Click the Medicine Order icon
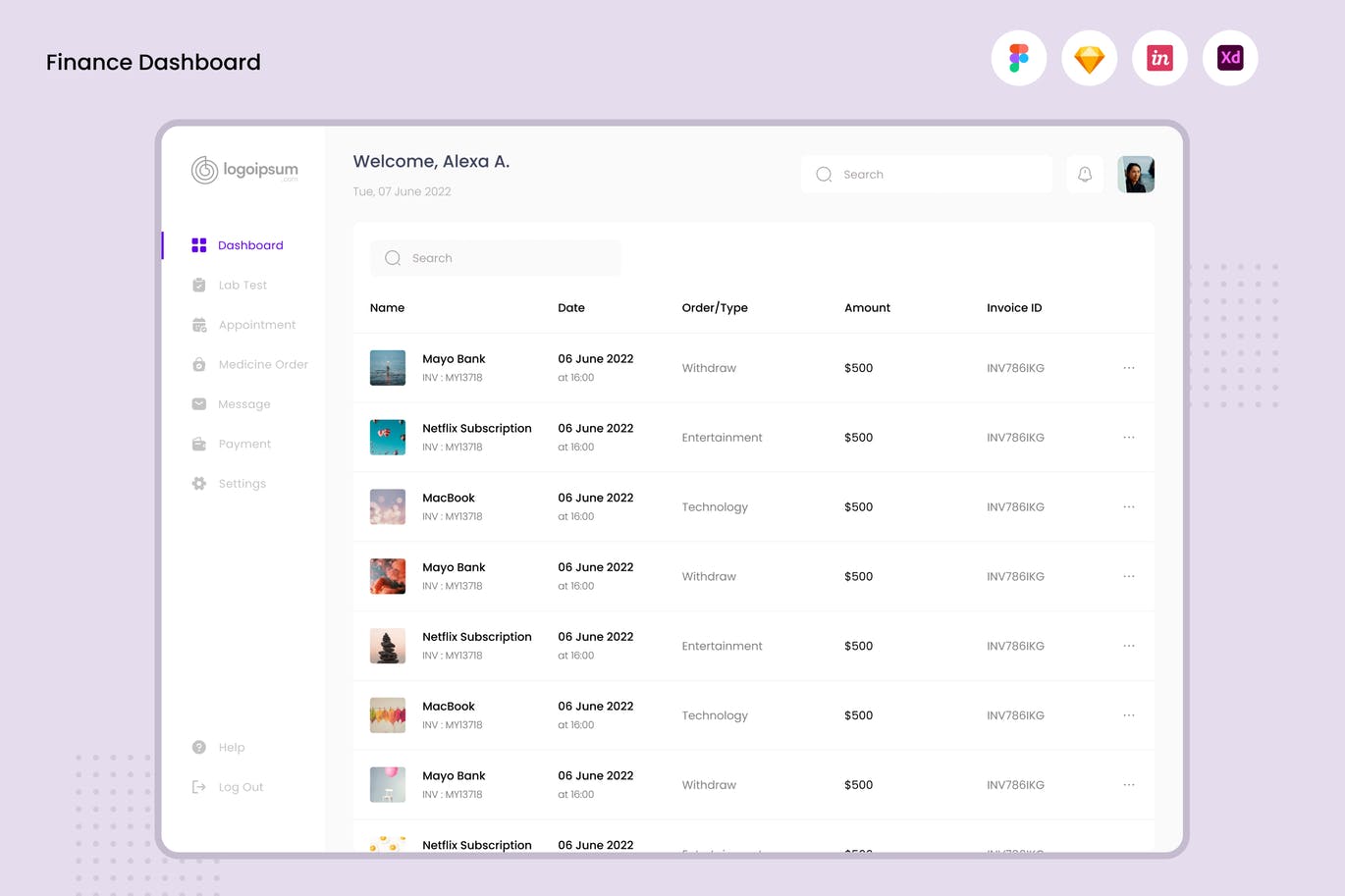This screenshot has height=896, width=1345. coord(199,364)
